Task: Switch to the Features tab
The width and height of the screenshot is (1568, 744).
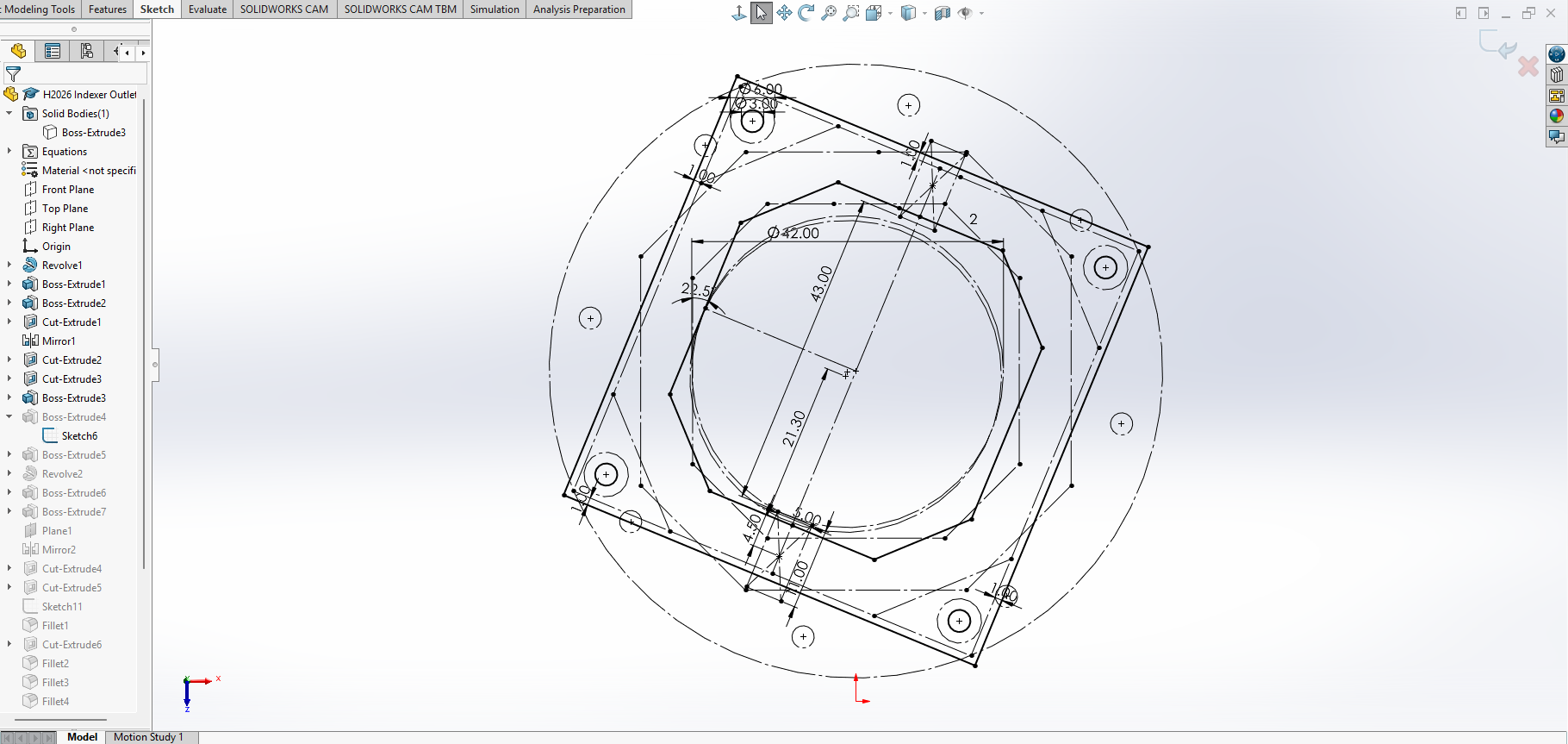Action: point(108,9)
